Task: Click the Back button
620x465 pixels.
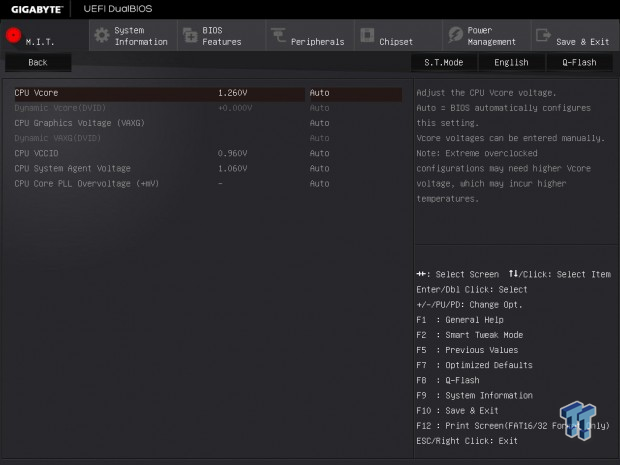Action: coord(38,62)
